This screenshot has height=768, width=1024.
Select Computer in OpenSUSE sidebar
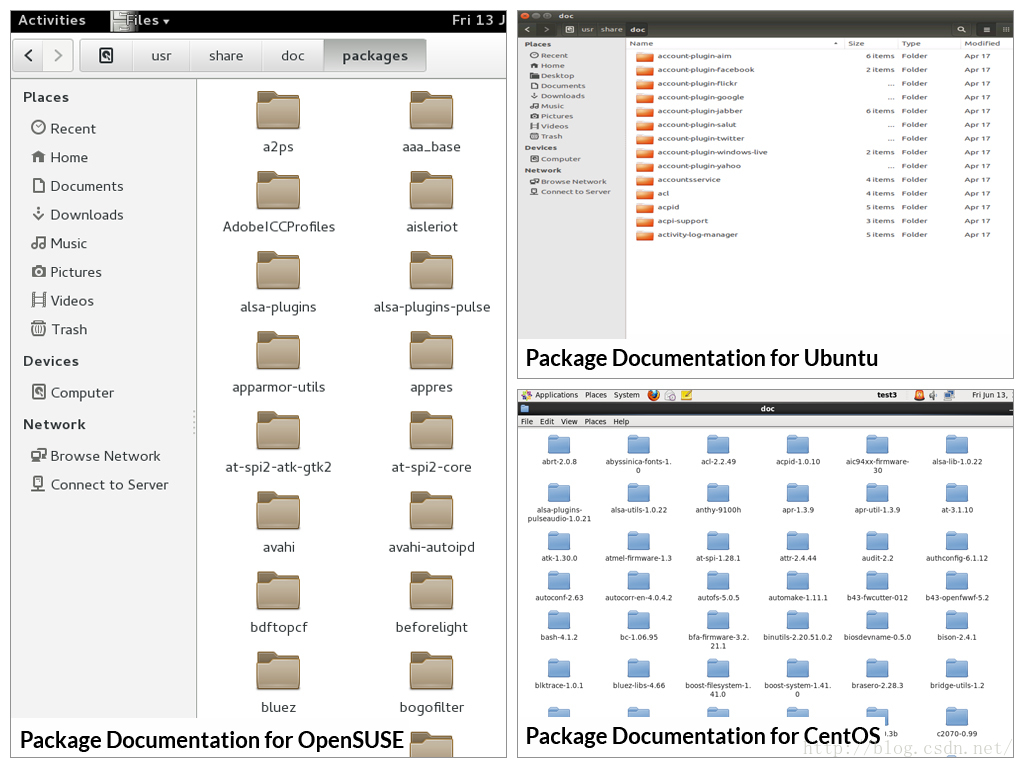coord(72,392)
